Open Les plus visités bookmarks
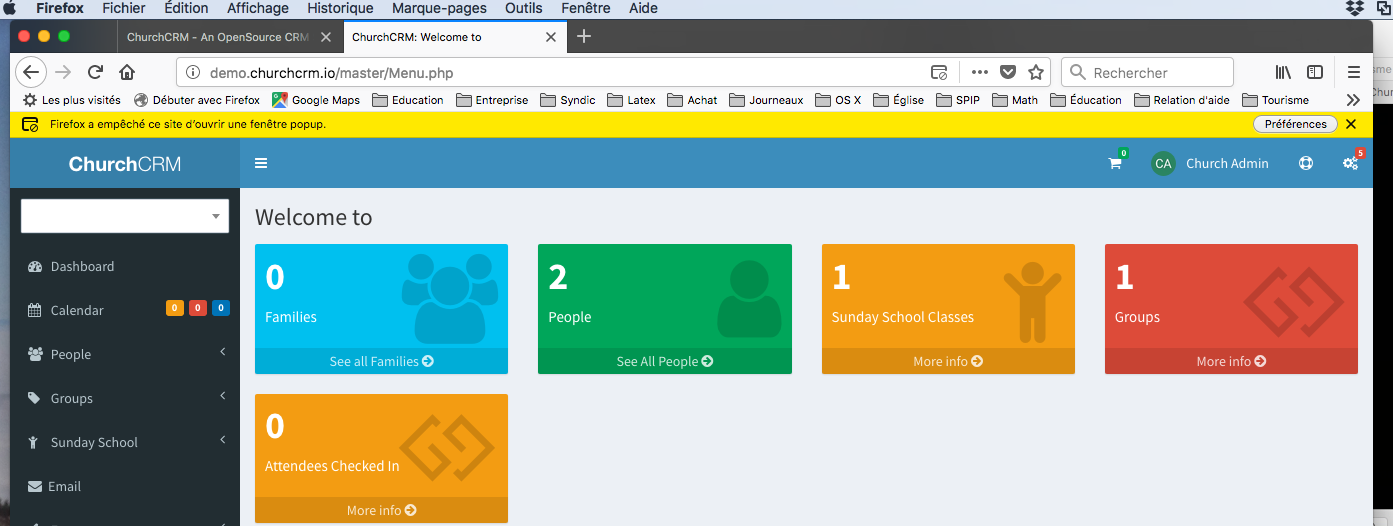 point(71,100)
